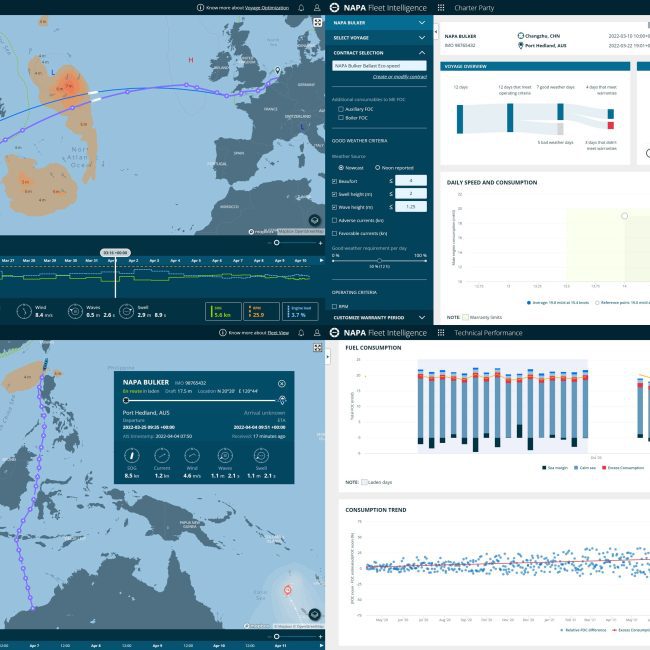The width and height of the screenshot is (650, 650).
Task: Click the Swell dial icon in weather bar
Action: click(x=126, y=311)
